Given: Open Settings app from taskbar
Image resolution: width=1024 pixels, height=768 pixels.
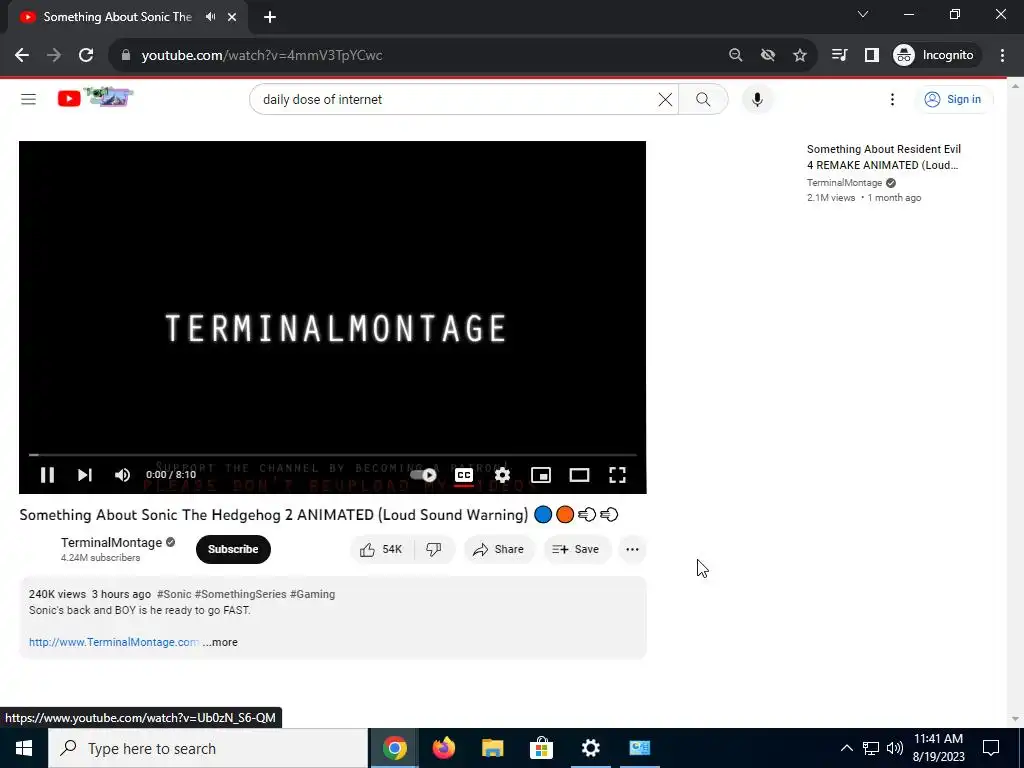Looking at the screenshot, I should [x=590, y=748].
